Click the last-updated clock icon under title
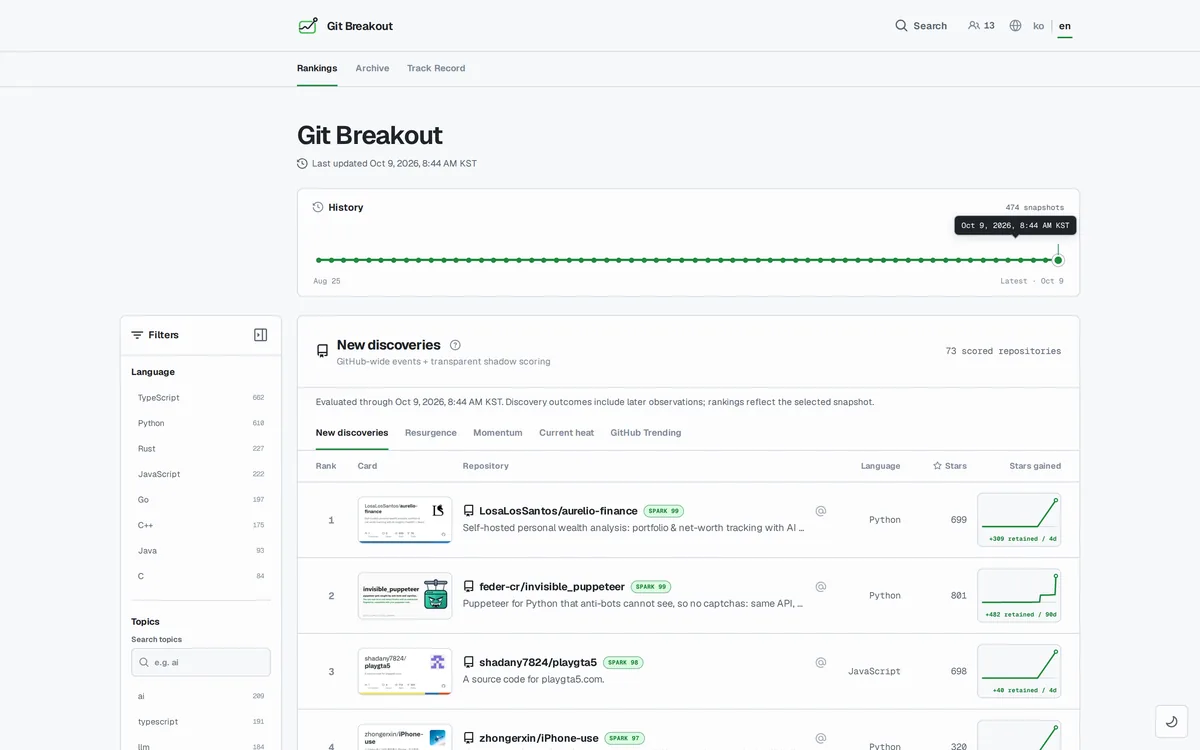1200x750 pixels. click(303, 163)
